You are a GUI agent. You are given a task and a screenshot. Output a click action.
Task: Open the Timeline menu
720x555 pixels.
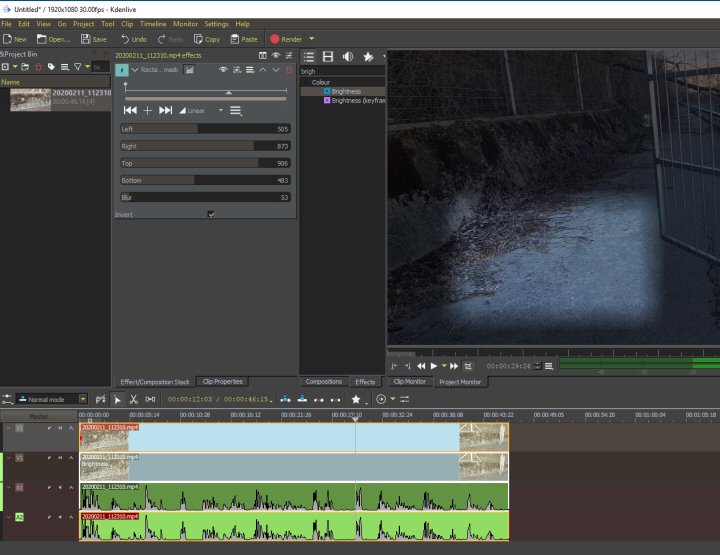coord(153,24)
